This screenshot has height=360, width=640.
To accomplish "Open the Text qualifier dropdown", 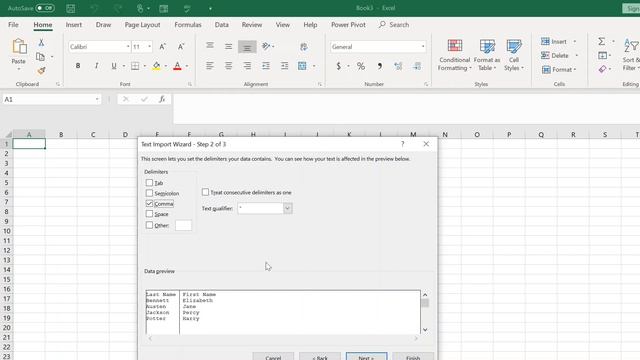I will (x=287, y=208).
